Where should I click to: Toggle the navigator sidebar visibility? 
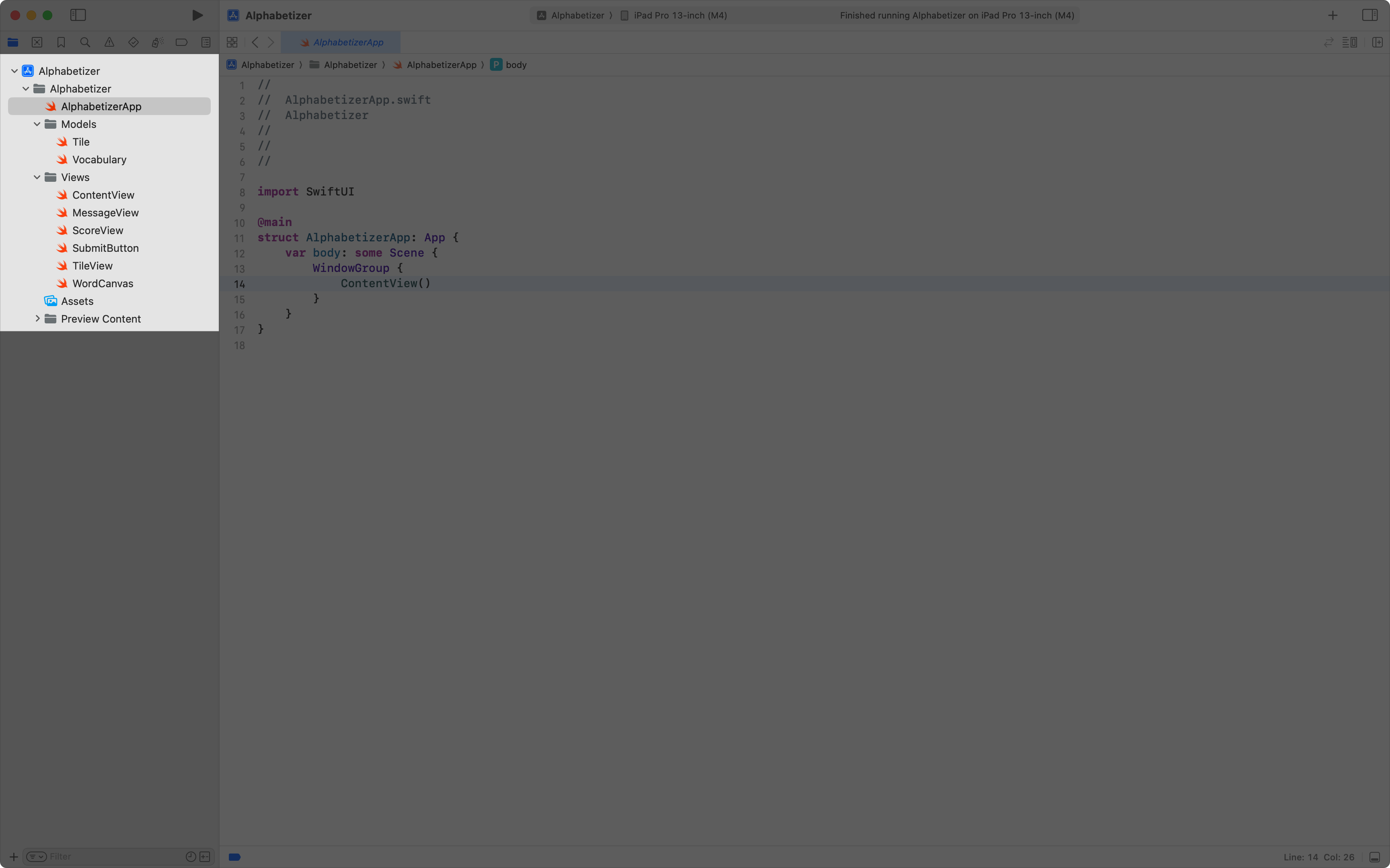tap(78, 16)
